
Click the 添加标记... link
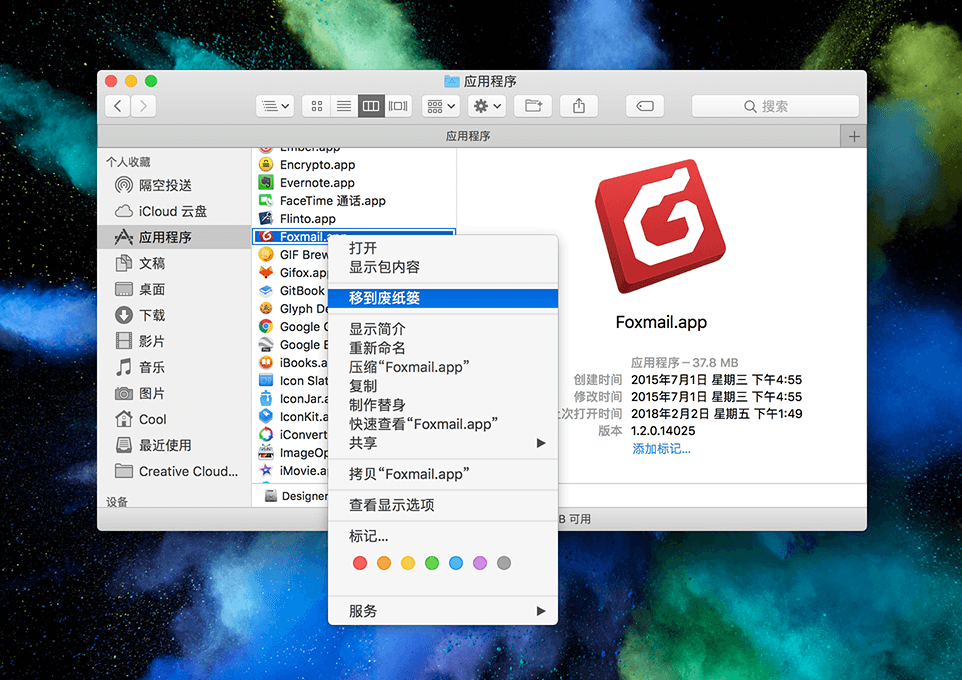[661, 449]
